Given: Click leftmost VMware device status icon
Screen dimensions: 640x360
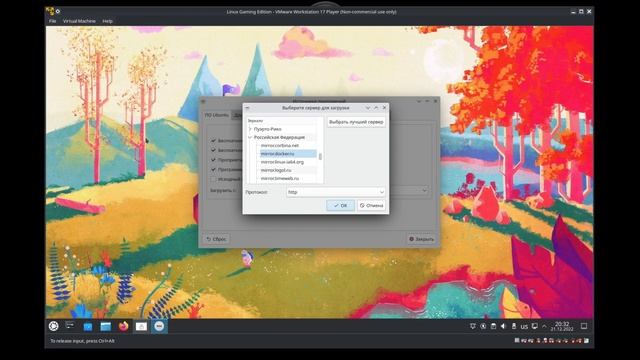Looking at the screenshot, I should pos(517,340).
